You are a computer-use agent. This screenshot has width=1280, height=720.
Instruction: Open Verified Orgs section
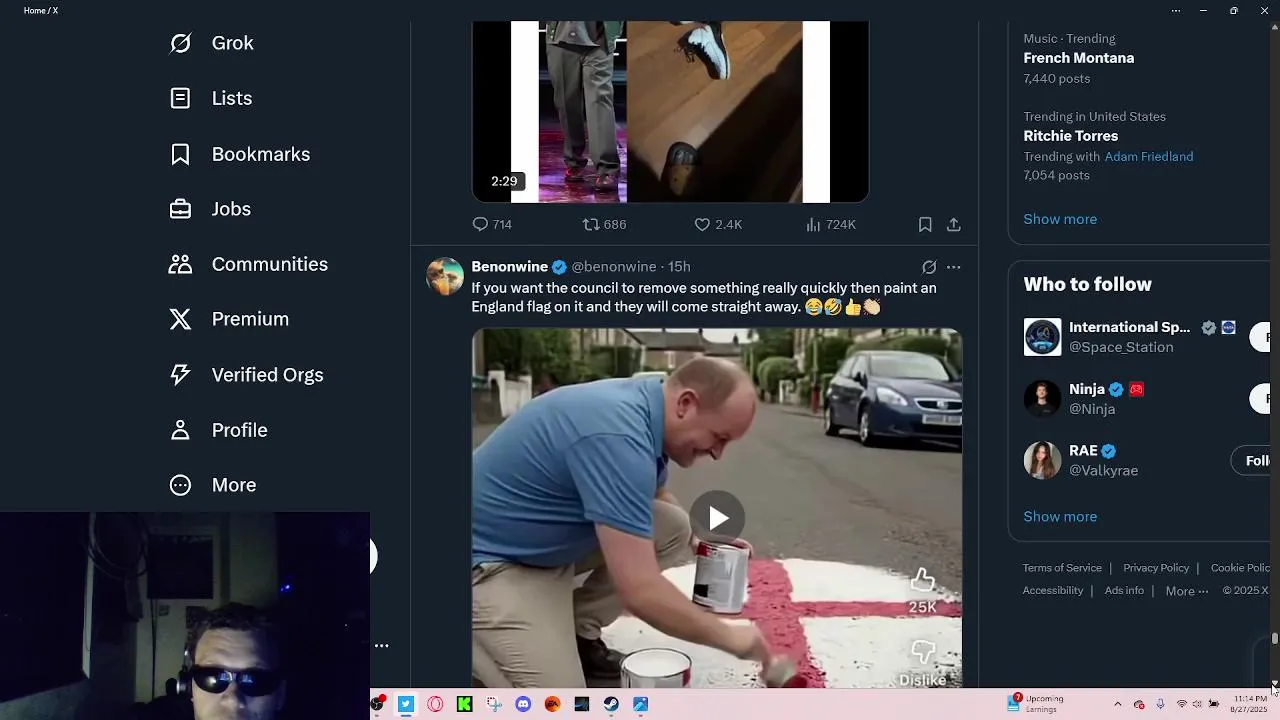246,375
